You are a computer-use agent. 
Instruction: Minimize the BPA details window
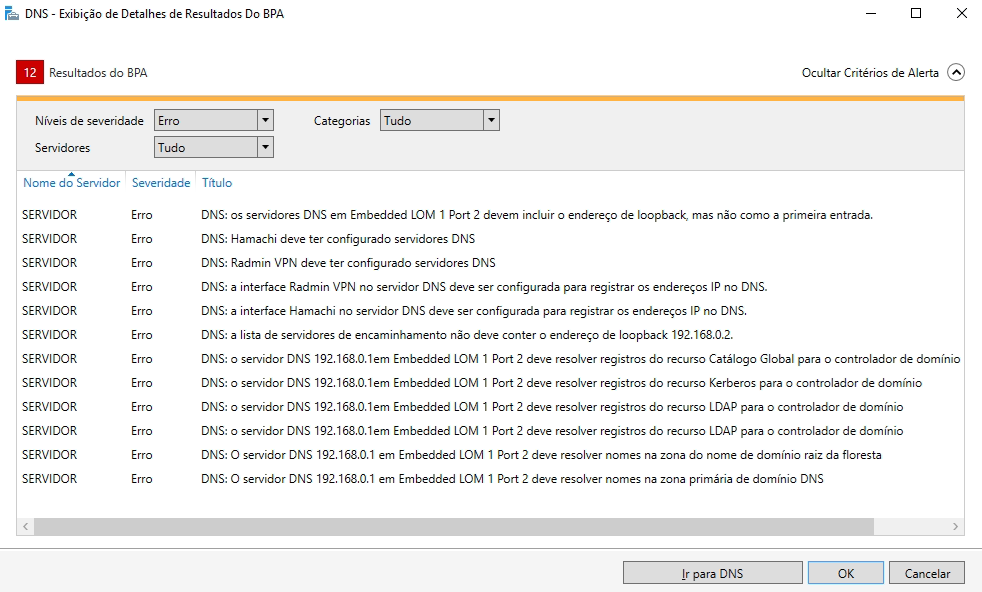click(x=871, y=13)
